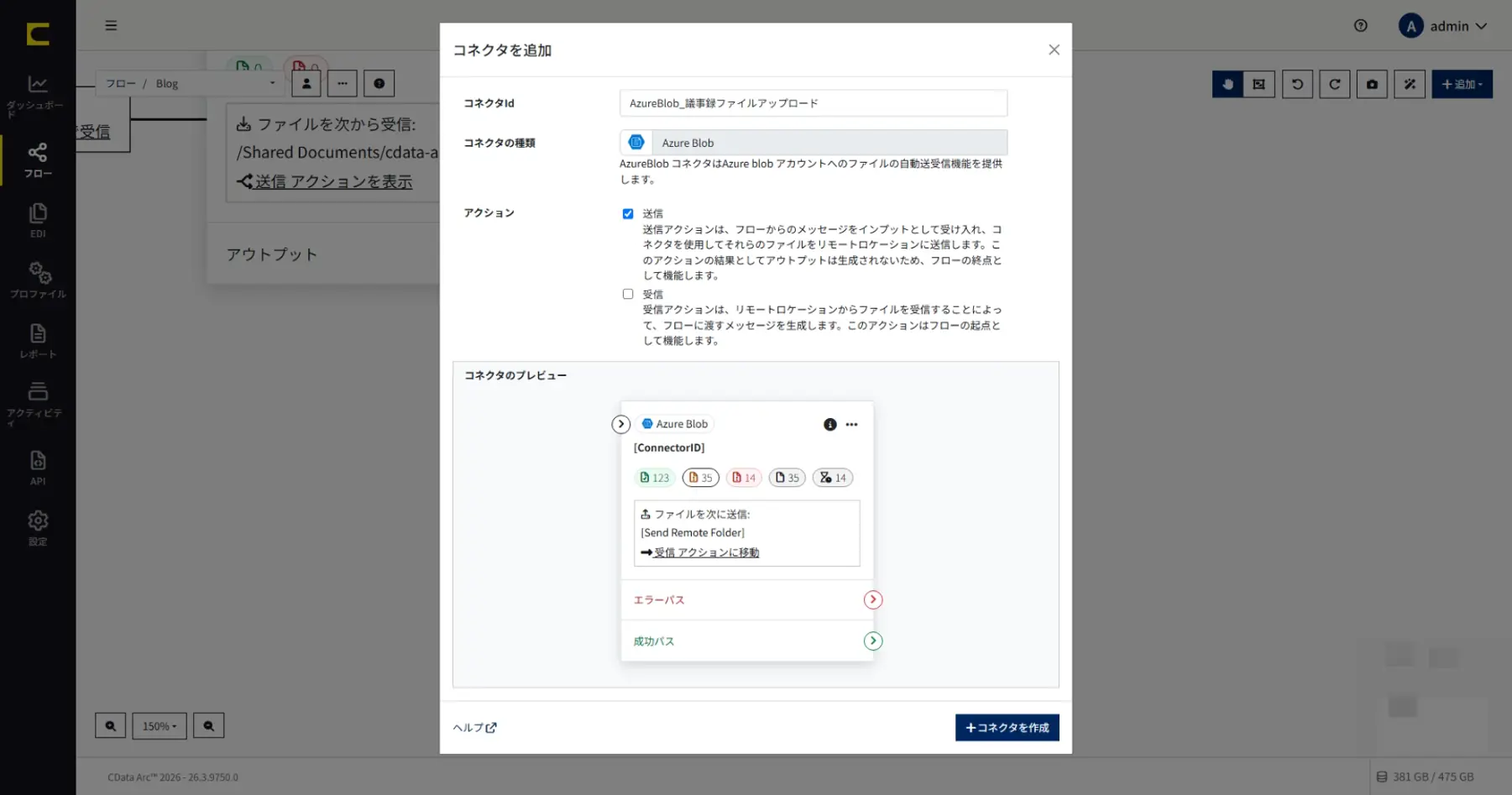Click the undo arrow in flow toolbar
1512x795 pixels.
1297,84
